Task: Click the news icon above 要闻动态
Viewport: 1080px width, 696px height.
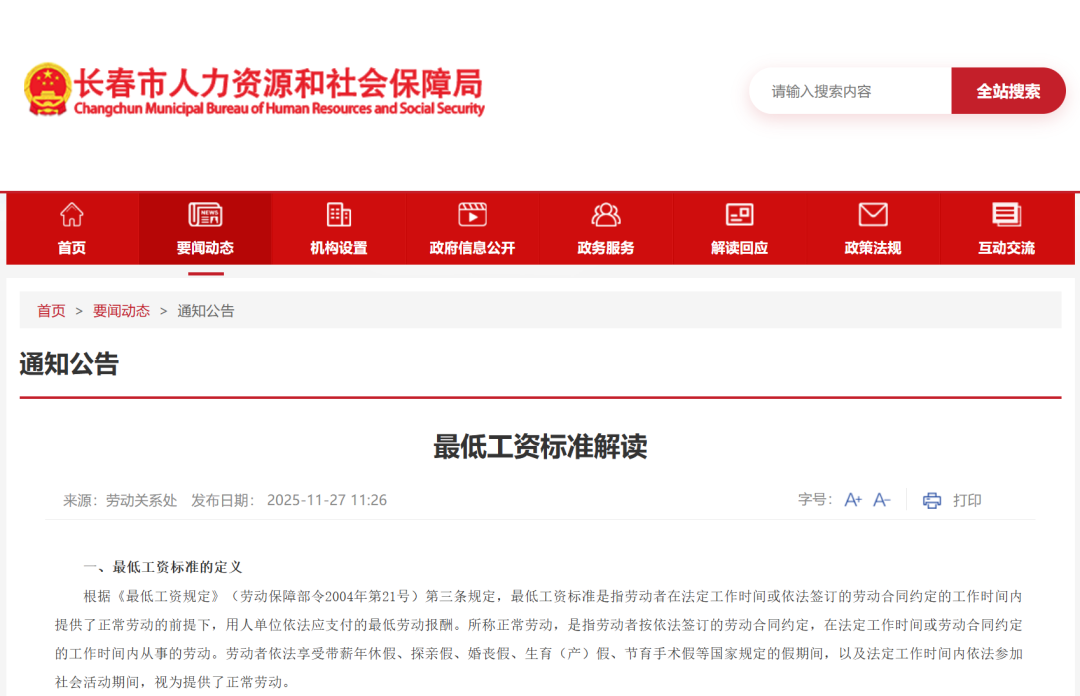Action: pos(205,215)
